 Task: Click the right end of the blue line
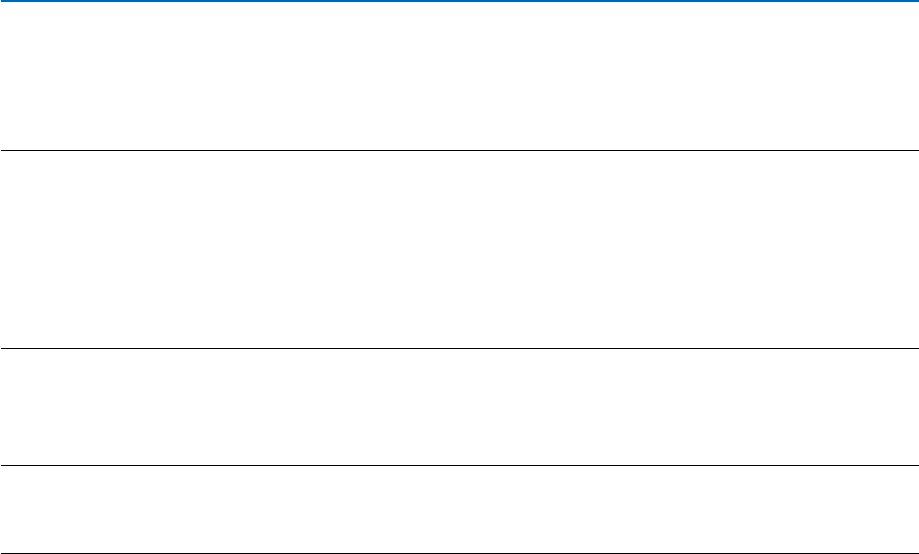point(915,1)
